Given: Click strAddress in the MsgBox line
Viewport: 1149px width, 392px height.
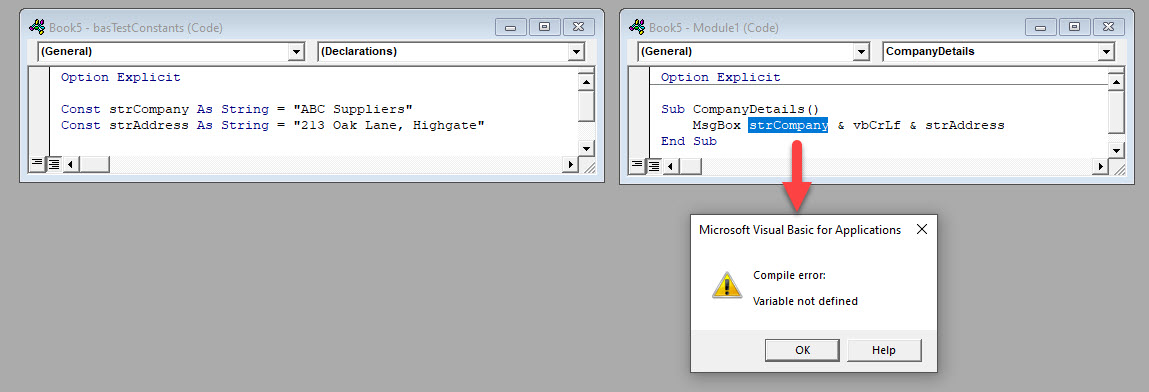Looking at the screenshot, I should pos(964,125).
